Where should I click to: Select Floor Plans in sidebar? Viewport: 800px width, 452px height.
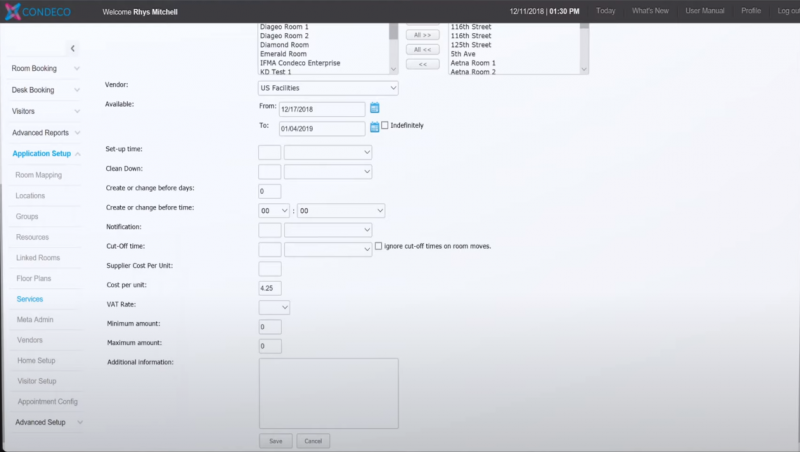click(x=34, y=278)
